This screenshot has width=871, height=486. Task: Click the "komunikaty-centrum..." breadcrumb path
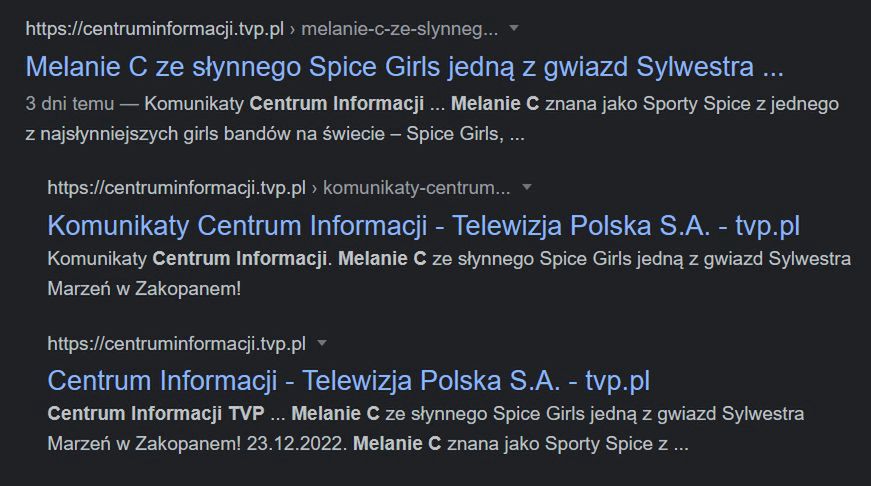click(x=417, y=187)
